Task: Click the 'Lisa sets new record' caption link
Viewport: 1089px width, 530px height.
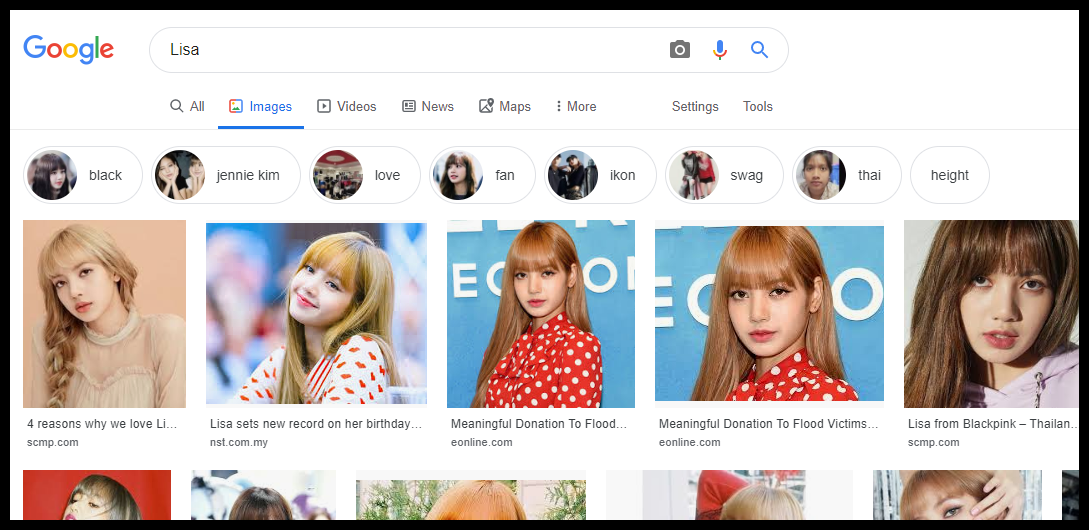Action: pyautogui.click(x=315, y=424)
